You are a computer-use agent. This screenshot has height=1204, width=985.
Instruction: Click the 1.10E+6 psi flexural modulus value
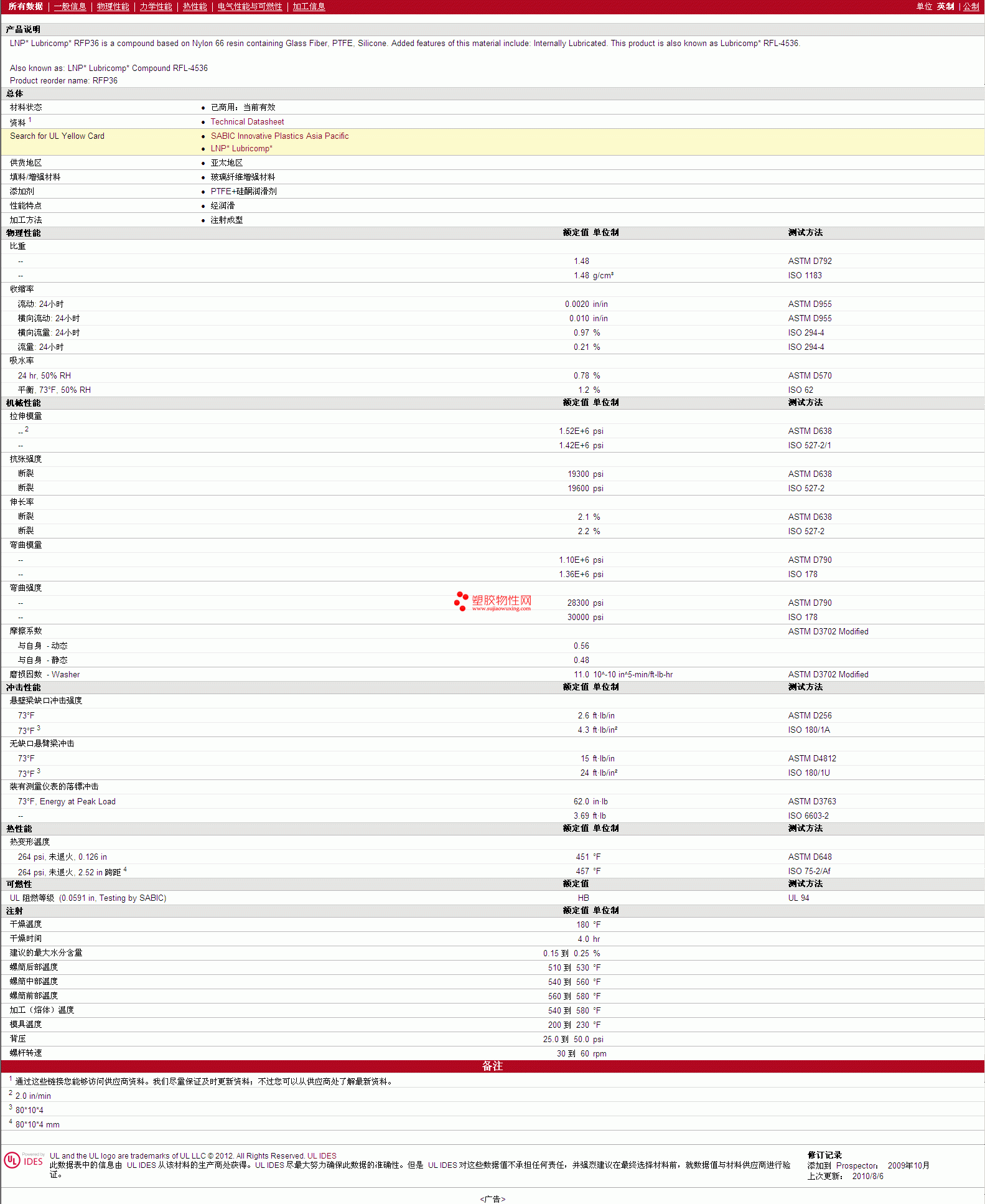point(581,560)
